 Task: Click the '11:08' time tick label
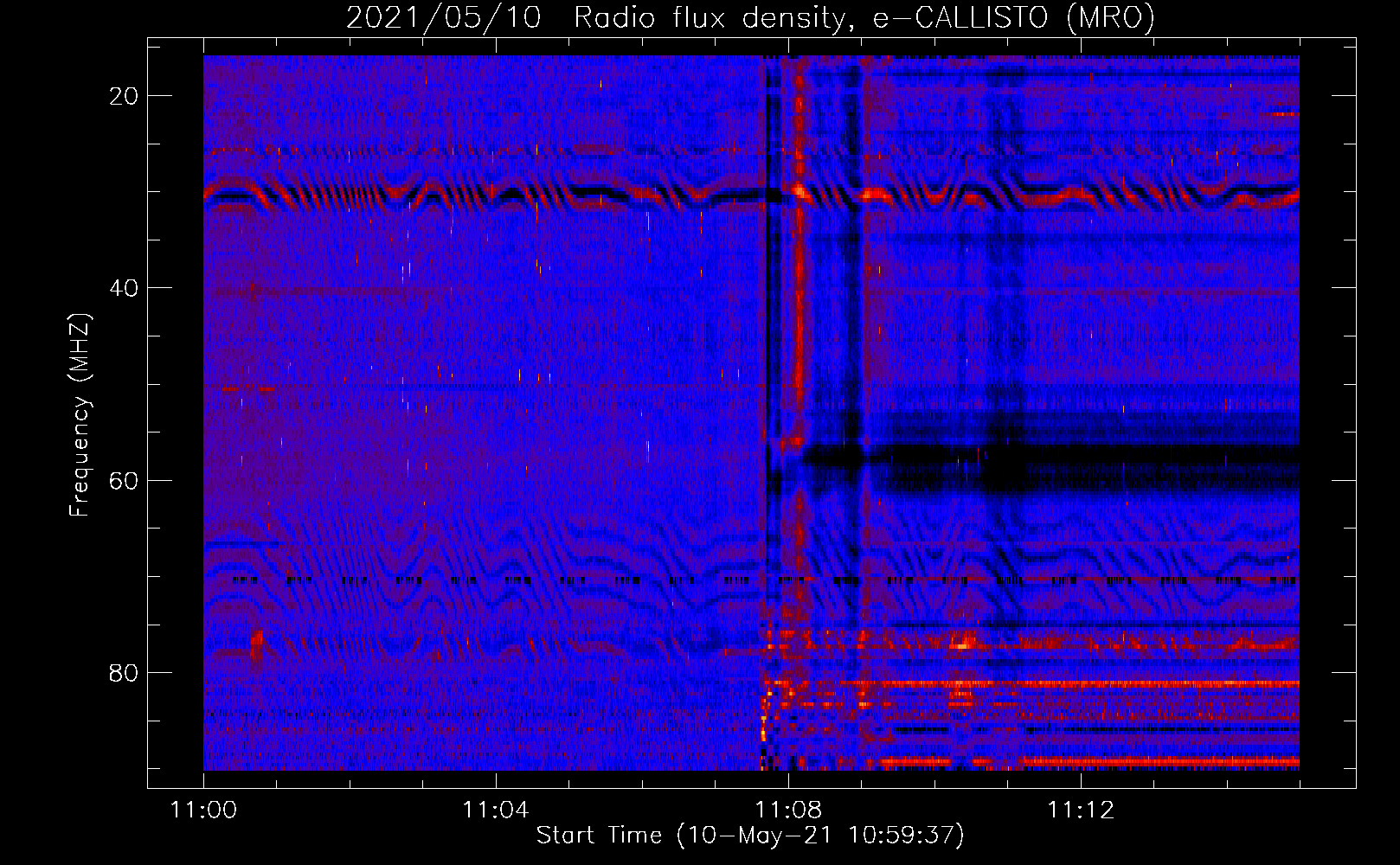coord(787,811)
